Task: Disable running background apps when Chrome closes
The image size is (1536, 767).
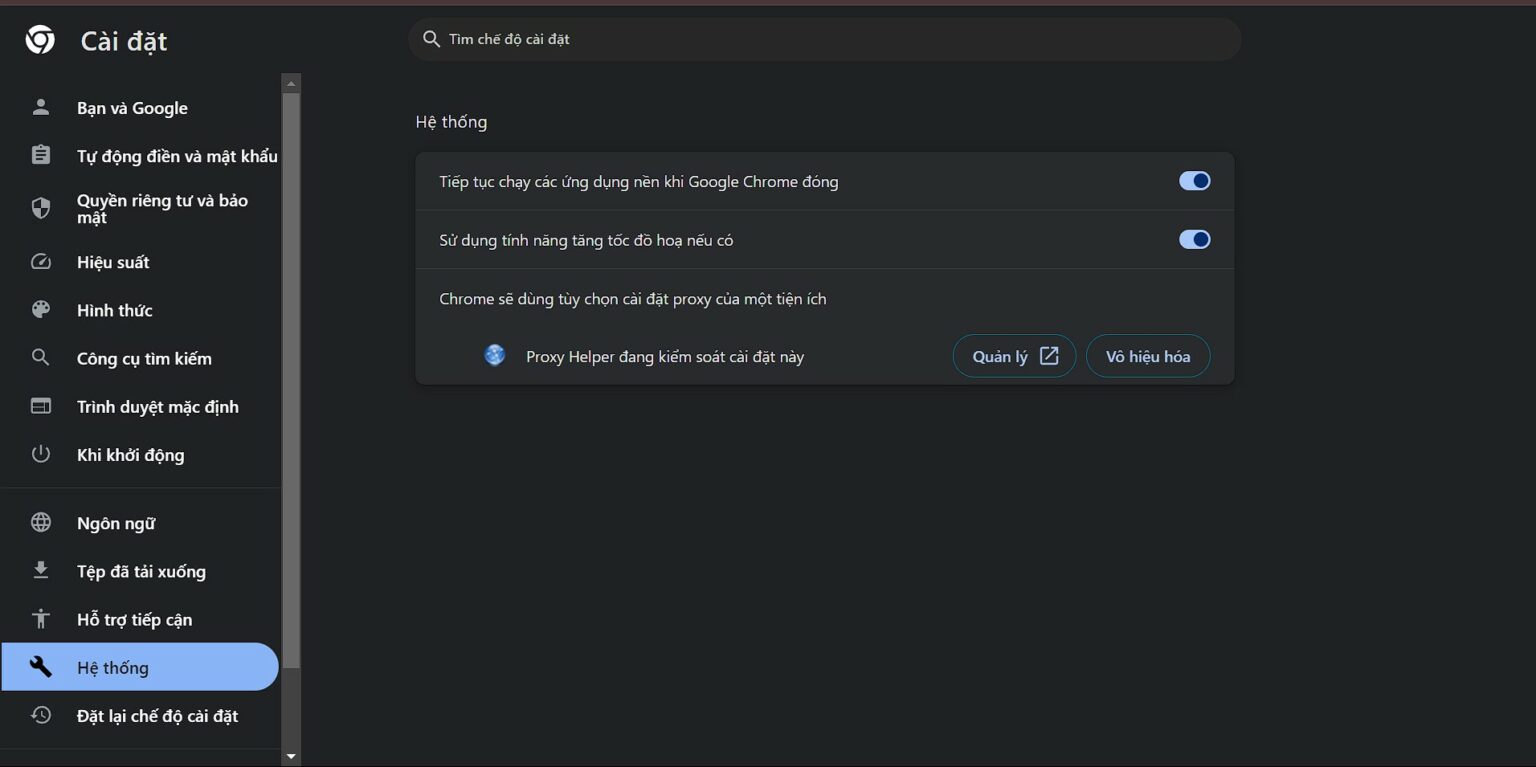Action: coord(1194,181)
